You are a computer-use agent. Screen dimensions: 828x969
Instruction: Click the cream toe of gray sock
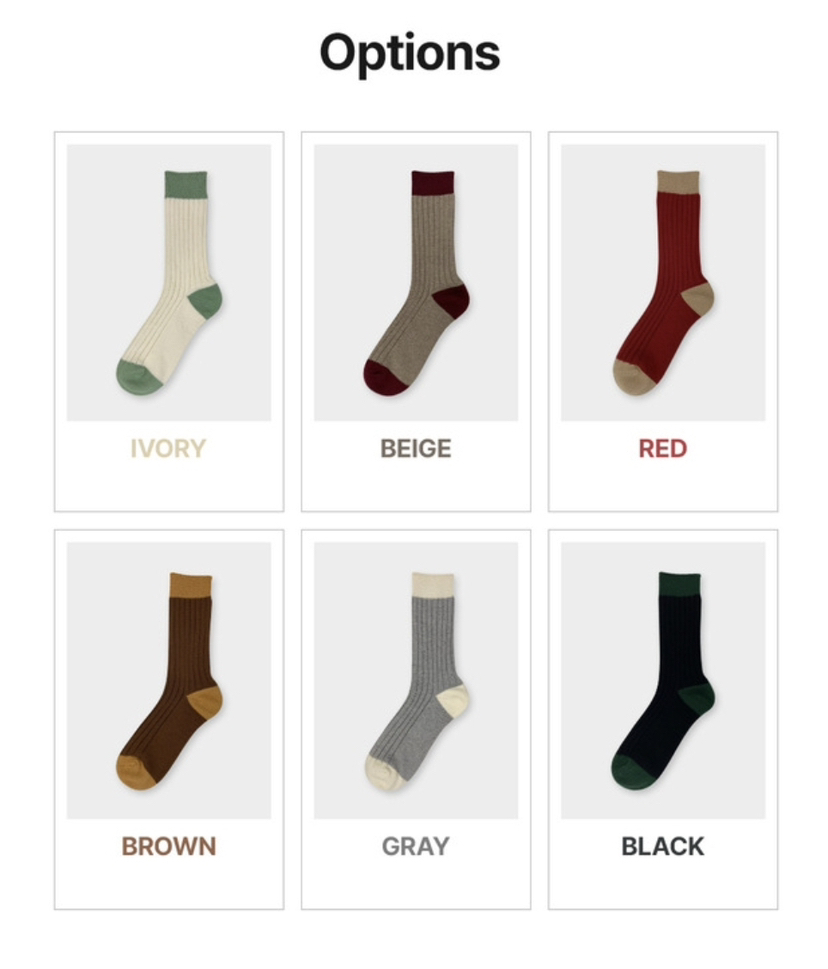click(x=384, y=774)
